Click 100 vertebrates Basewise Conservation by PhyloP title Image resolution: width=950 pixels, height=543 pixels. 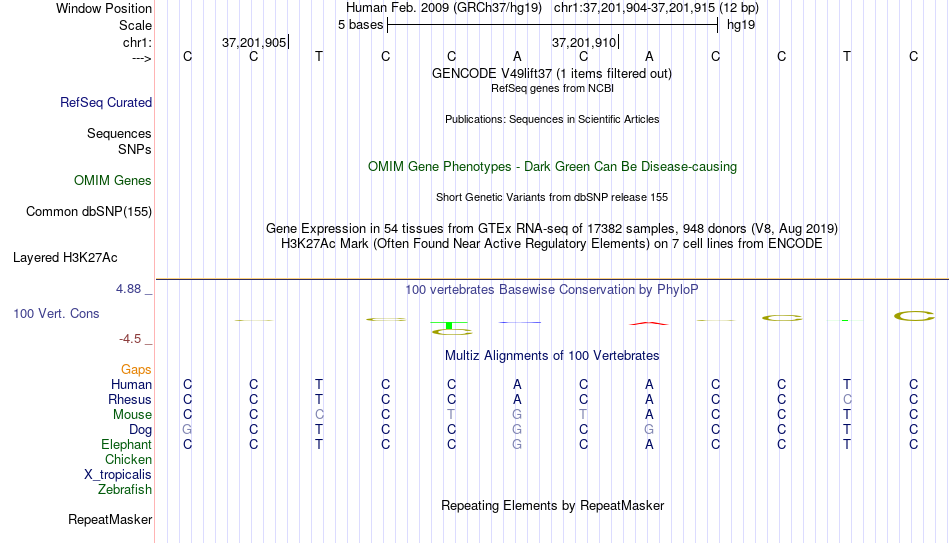point(552,290)
